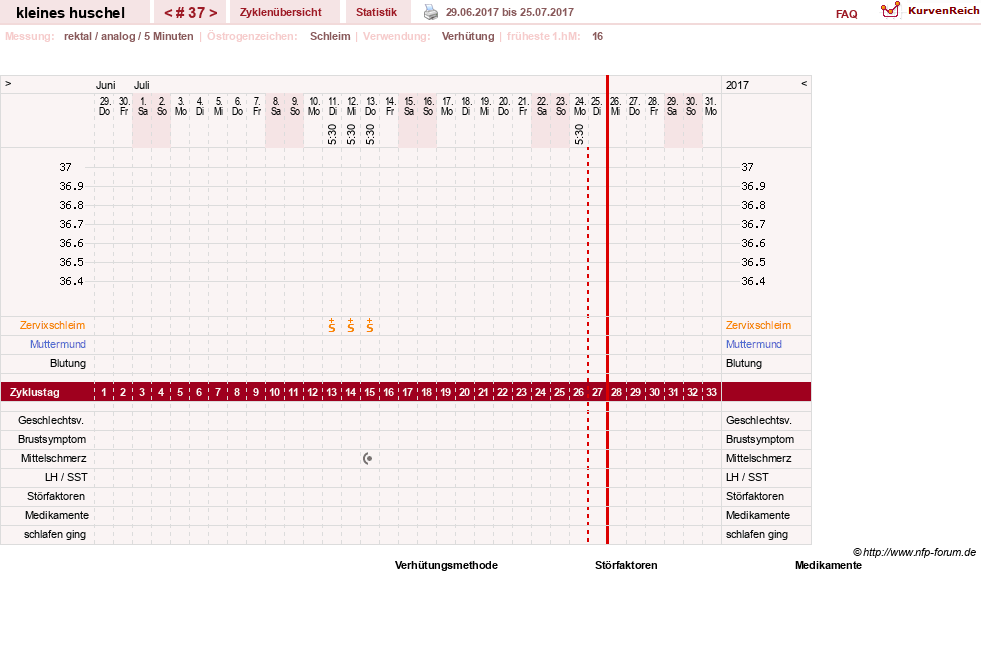The width and height of the screenshot is (981, 664).
Task: Open the Statistik tab
Action: [x=376, y=12]
